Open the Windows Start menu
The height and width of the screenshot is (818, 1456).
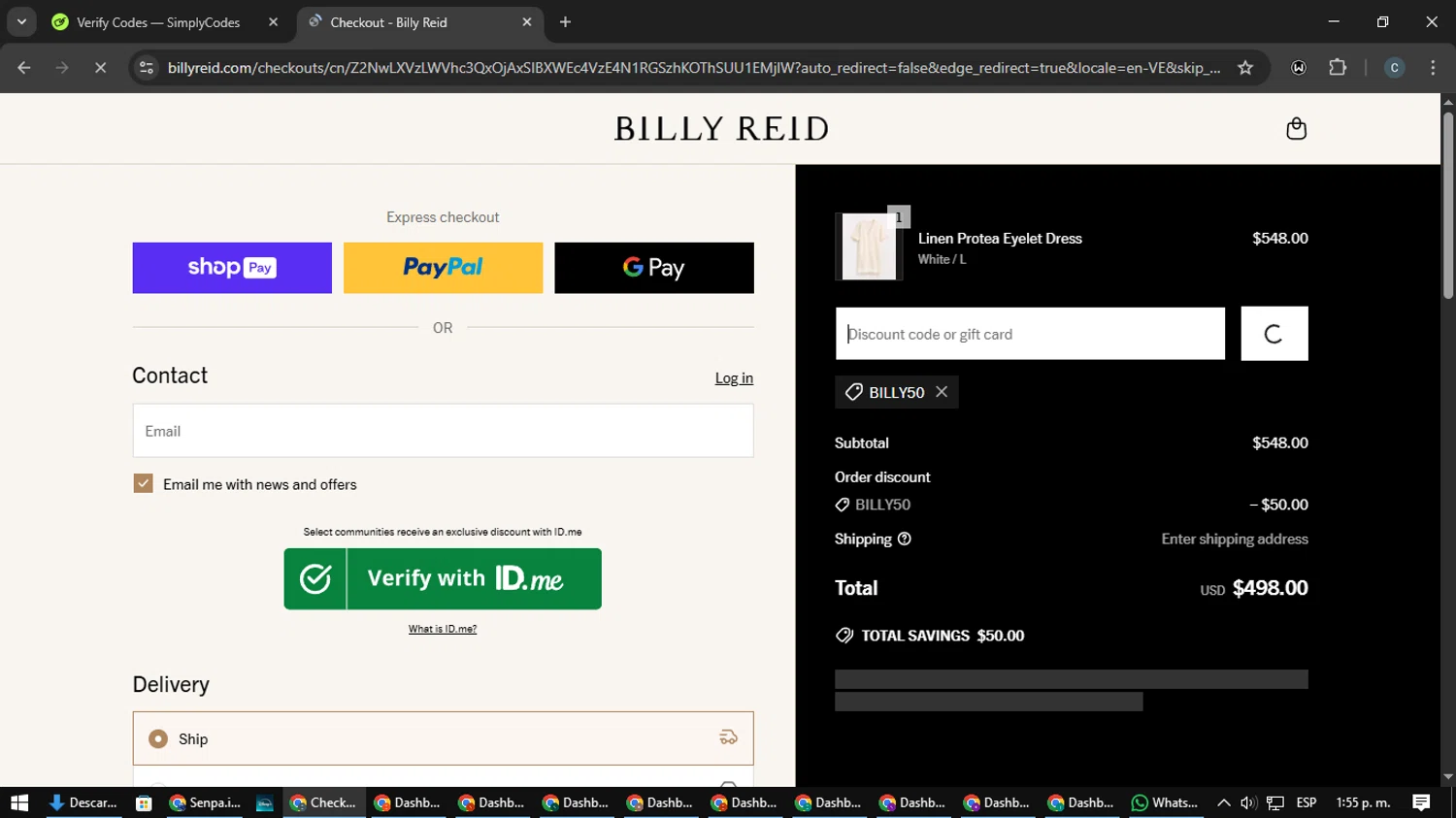click(x=19, y=802)
